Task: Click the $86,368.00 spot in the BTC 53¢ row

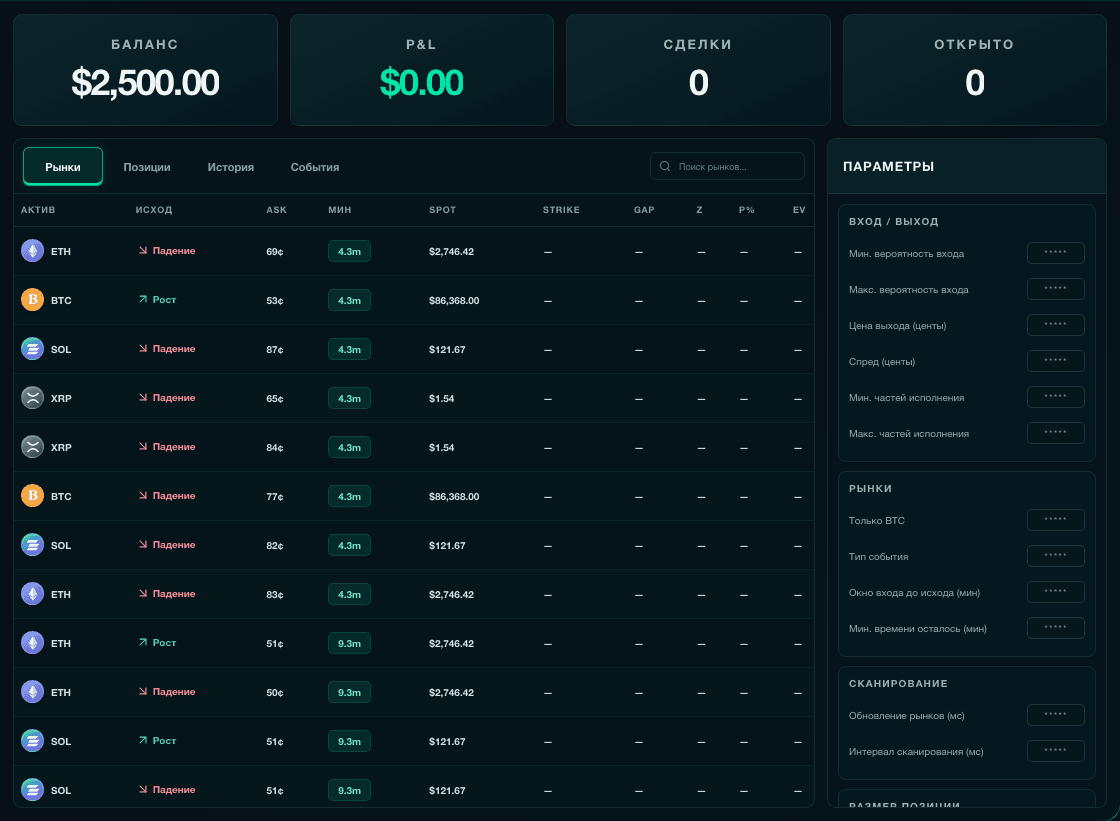Action: (x=454, y=301)
